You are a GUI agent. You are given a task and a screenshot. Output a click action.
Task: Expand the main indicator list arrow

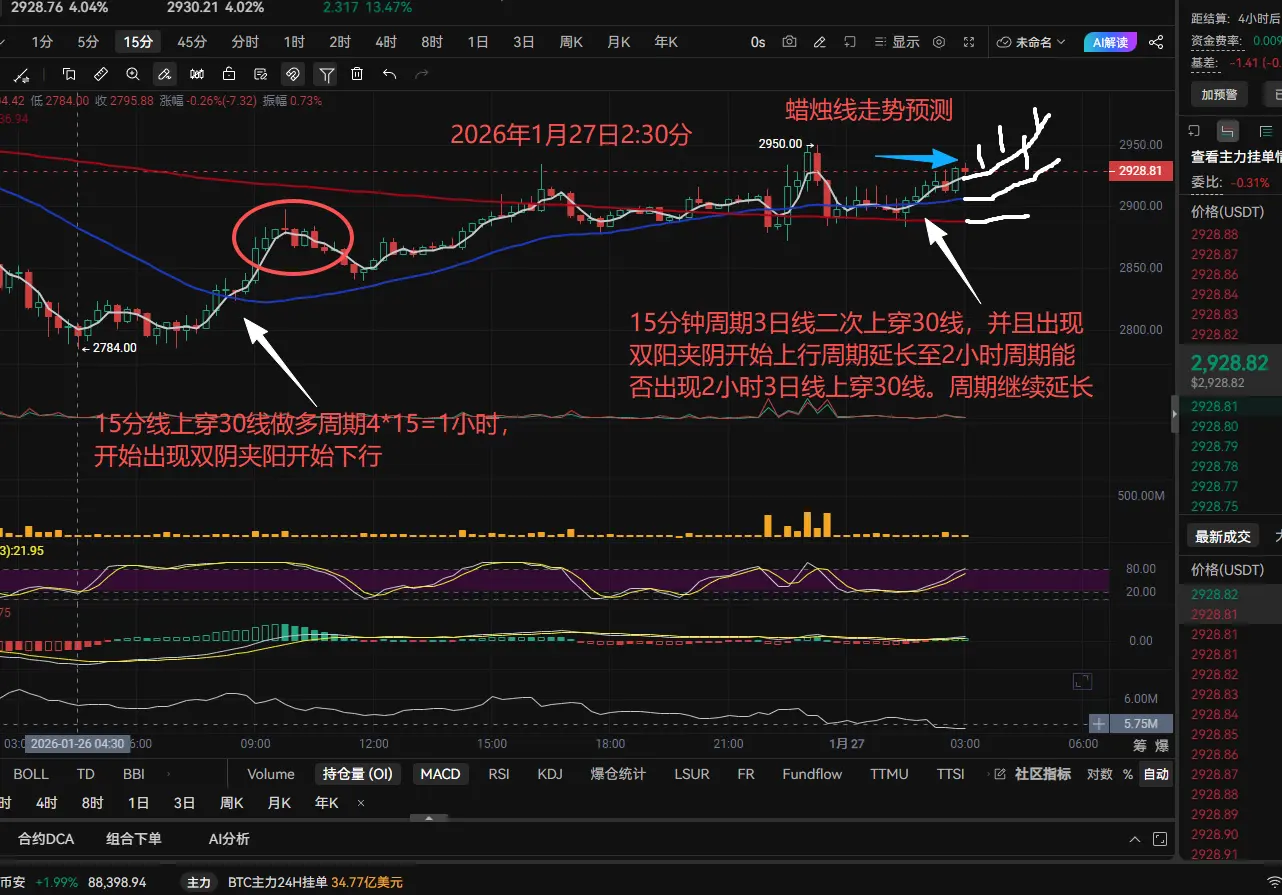(168, 774)
